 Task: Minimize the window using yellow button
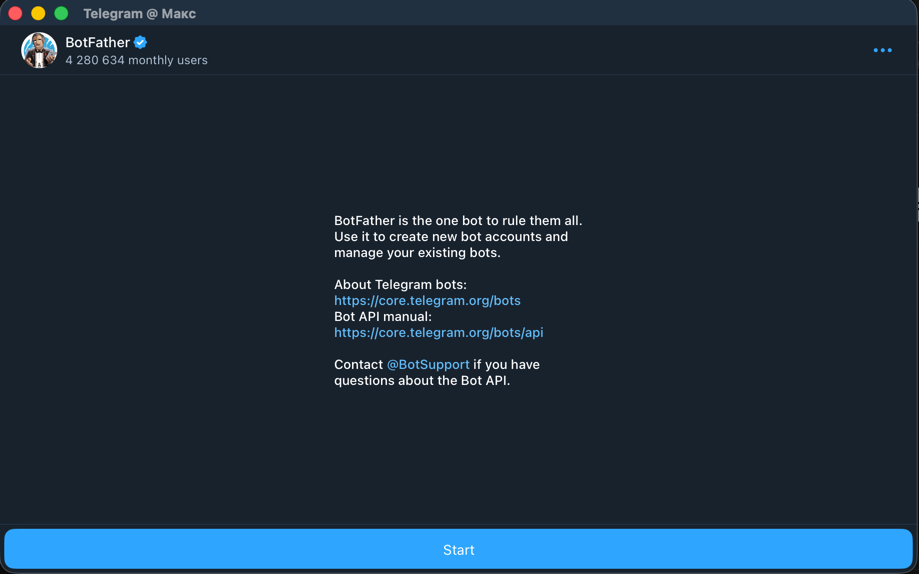38,13
